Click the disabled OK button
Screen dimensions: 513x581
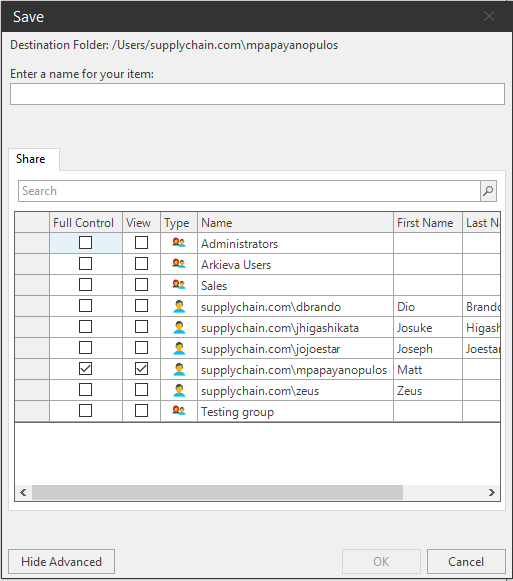tap(381, 562)
